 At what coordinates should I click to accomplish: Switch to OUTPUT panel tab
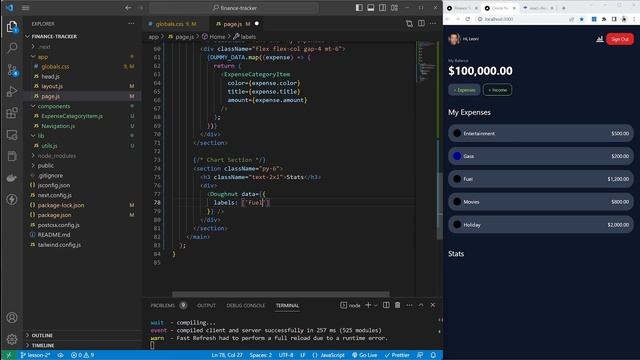coord(206,305)
